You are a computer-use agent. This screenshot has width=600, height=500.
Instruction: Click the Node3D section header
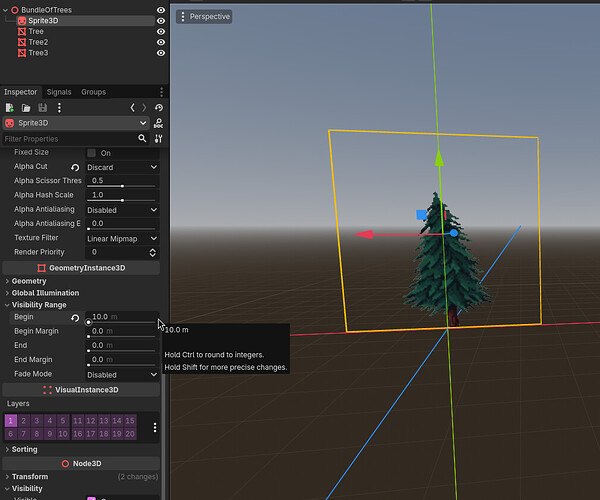click(x=81, y=464)
